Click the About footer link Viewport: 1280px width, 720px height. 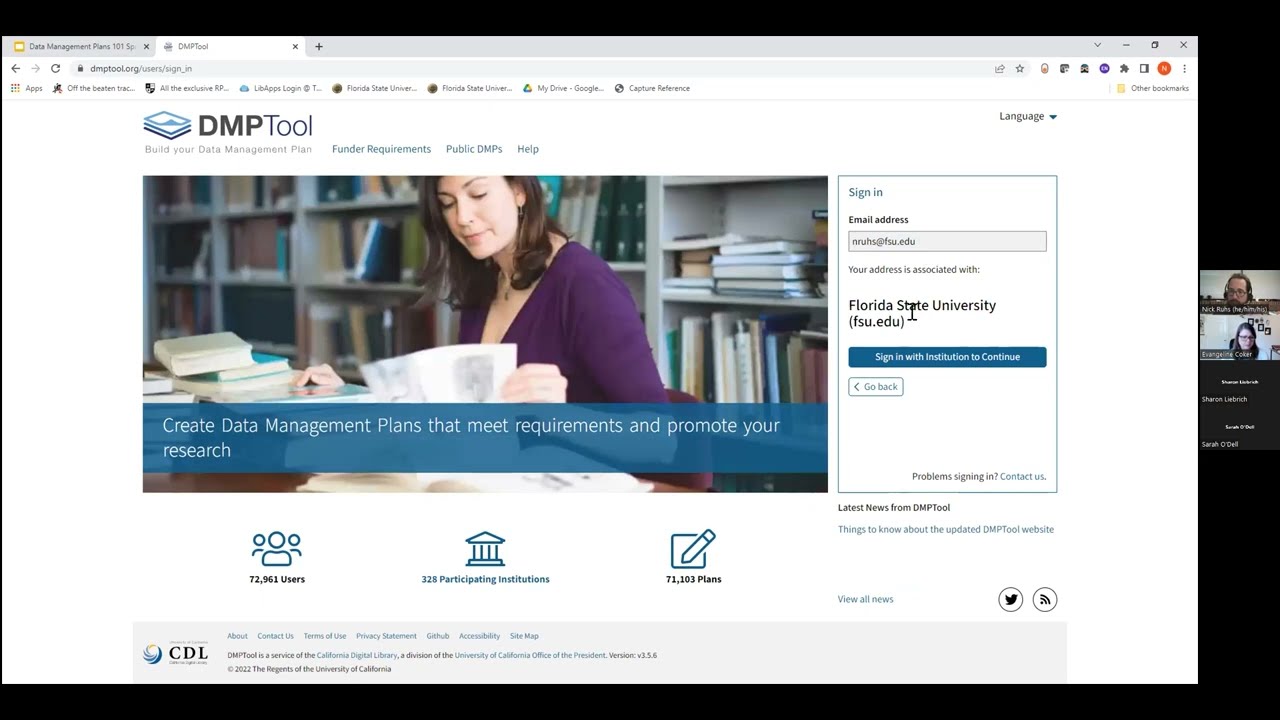(x=237, y=636)
